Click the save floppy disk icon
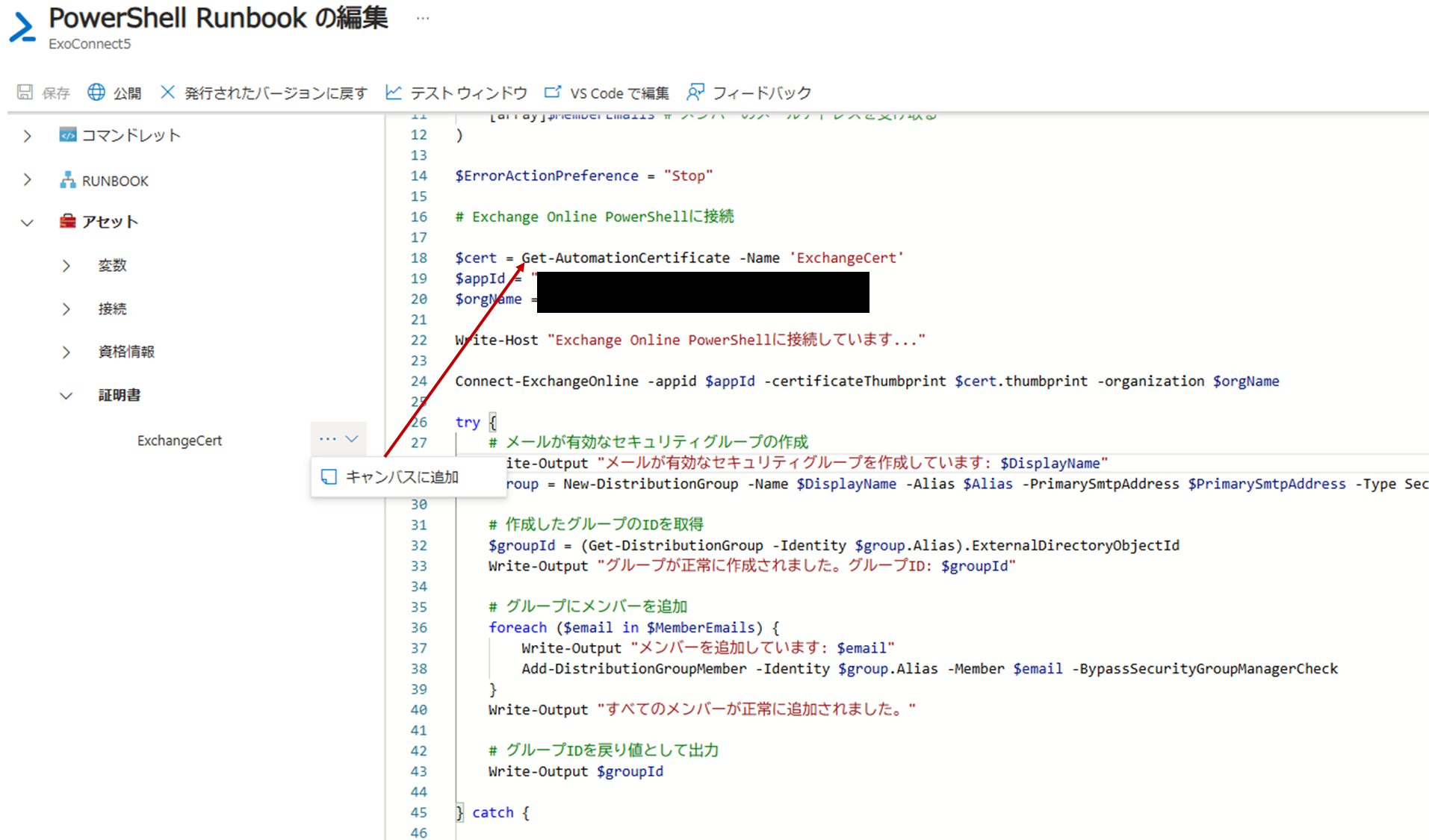 point(25,92)
